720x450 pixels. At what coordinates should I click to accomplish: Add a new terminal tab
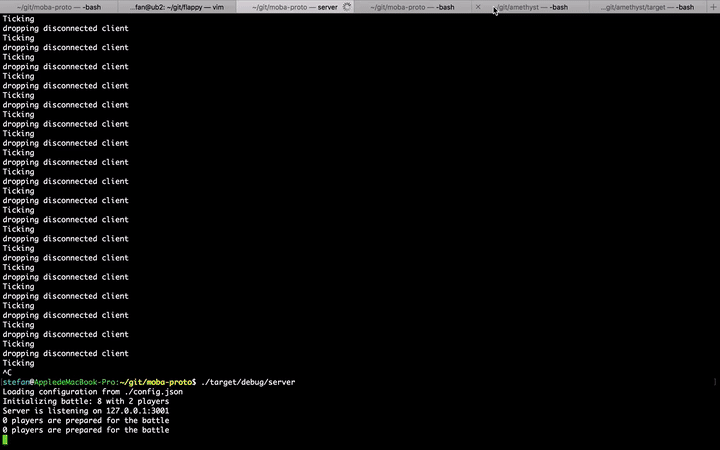pos(713,7)
